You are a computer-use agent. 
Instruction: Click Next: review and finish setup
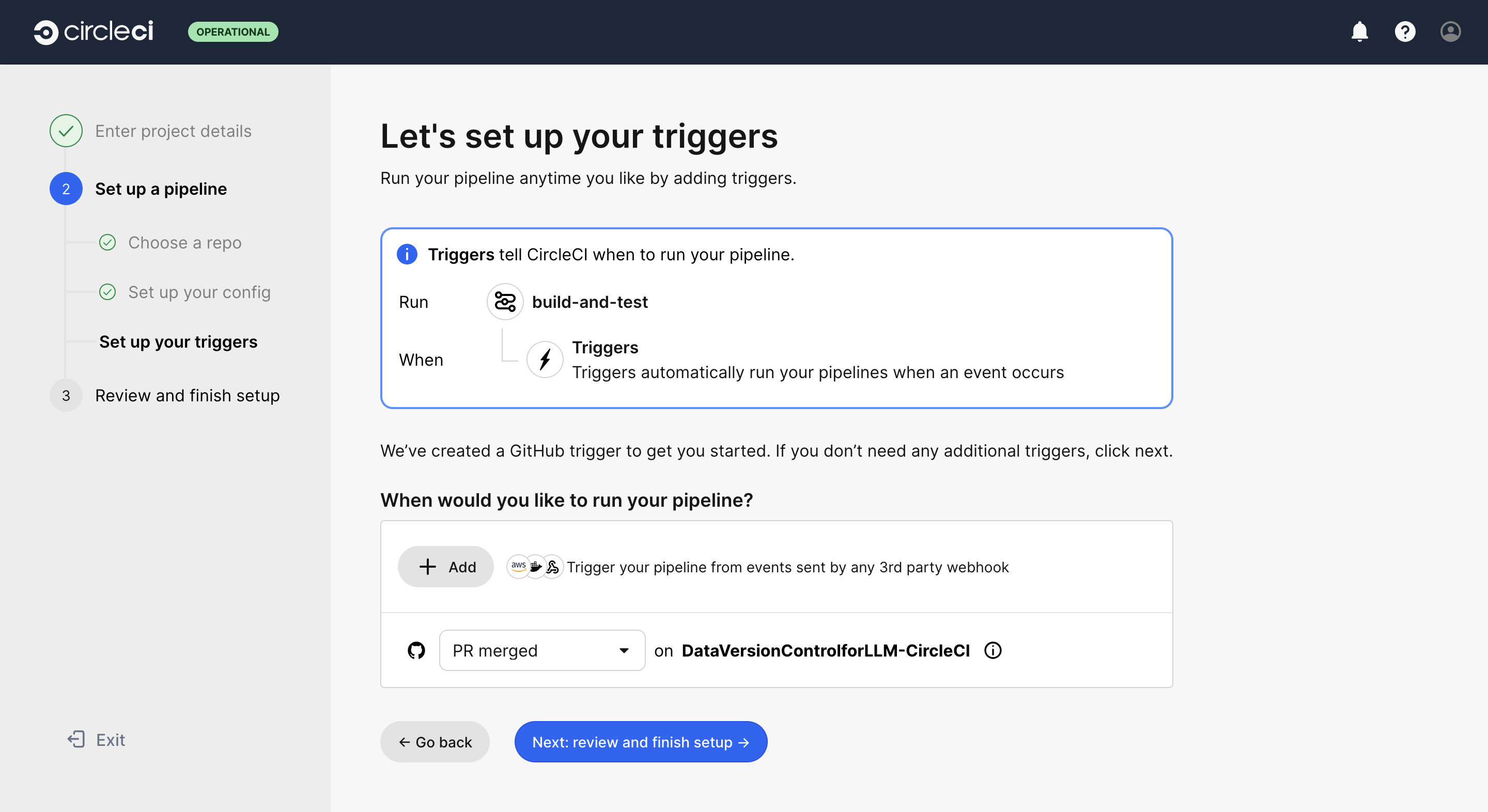(640, 742)
